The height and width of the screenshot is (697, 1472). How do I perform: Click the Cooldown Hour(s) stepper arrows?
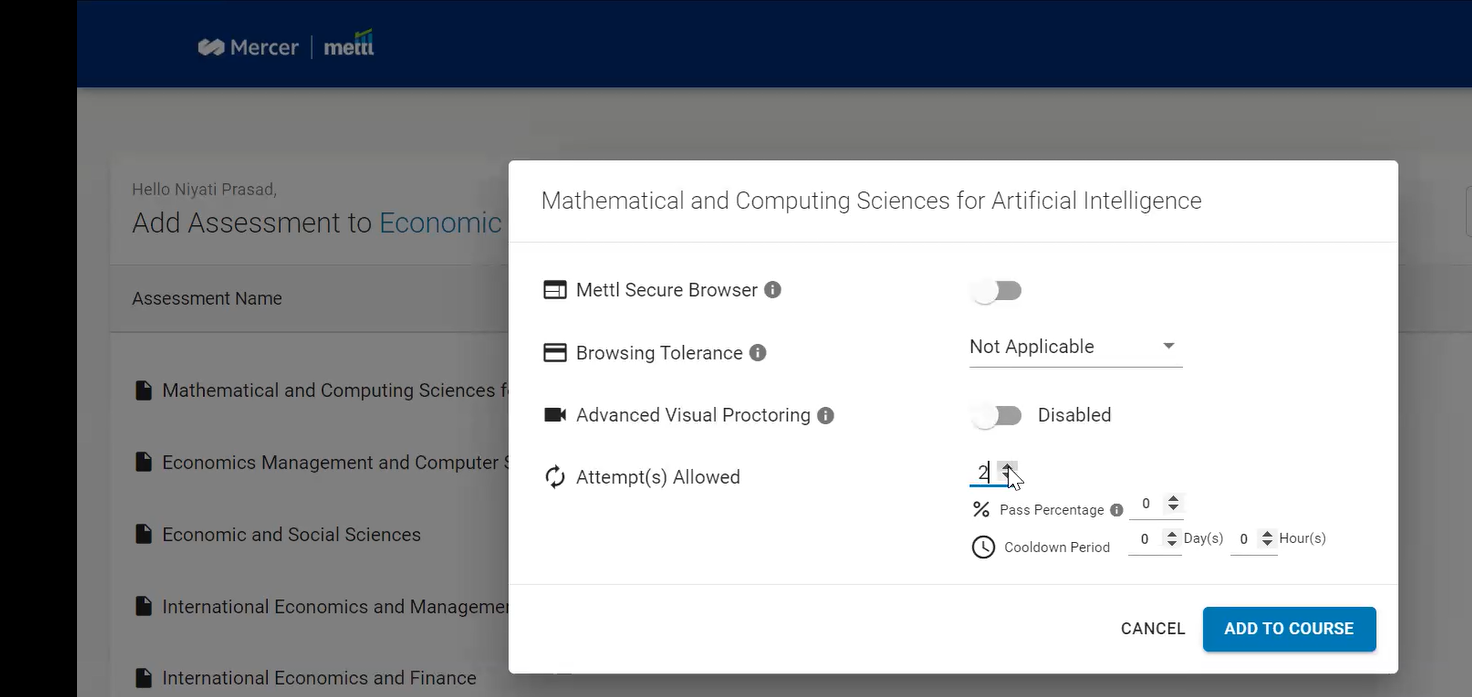point(1267,539)
